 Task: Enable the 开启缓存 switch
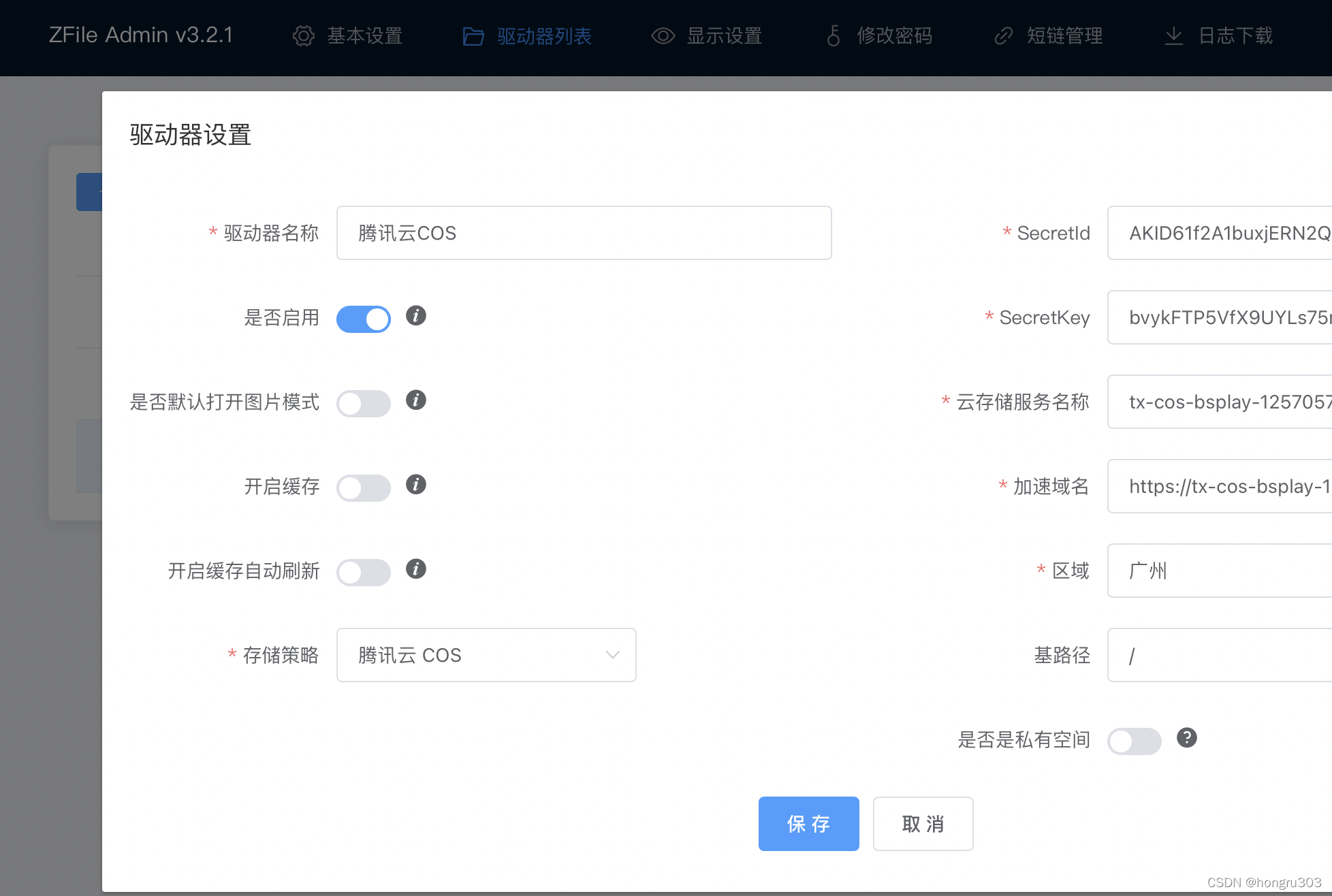pyautogui.click(x=364, y=487)
